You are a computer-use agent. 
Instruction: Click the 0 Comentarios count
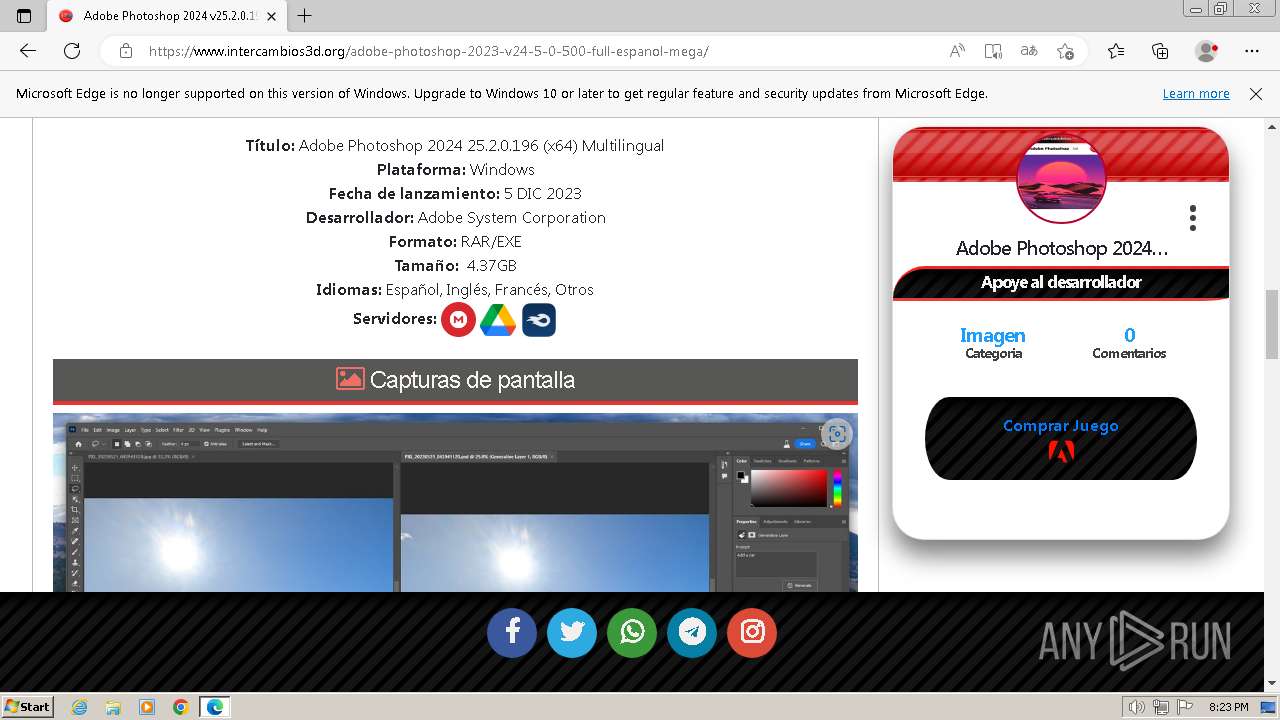click(1129, 343)
